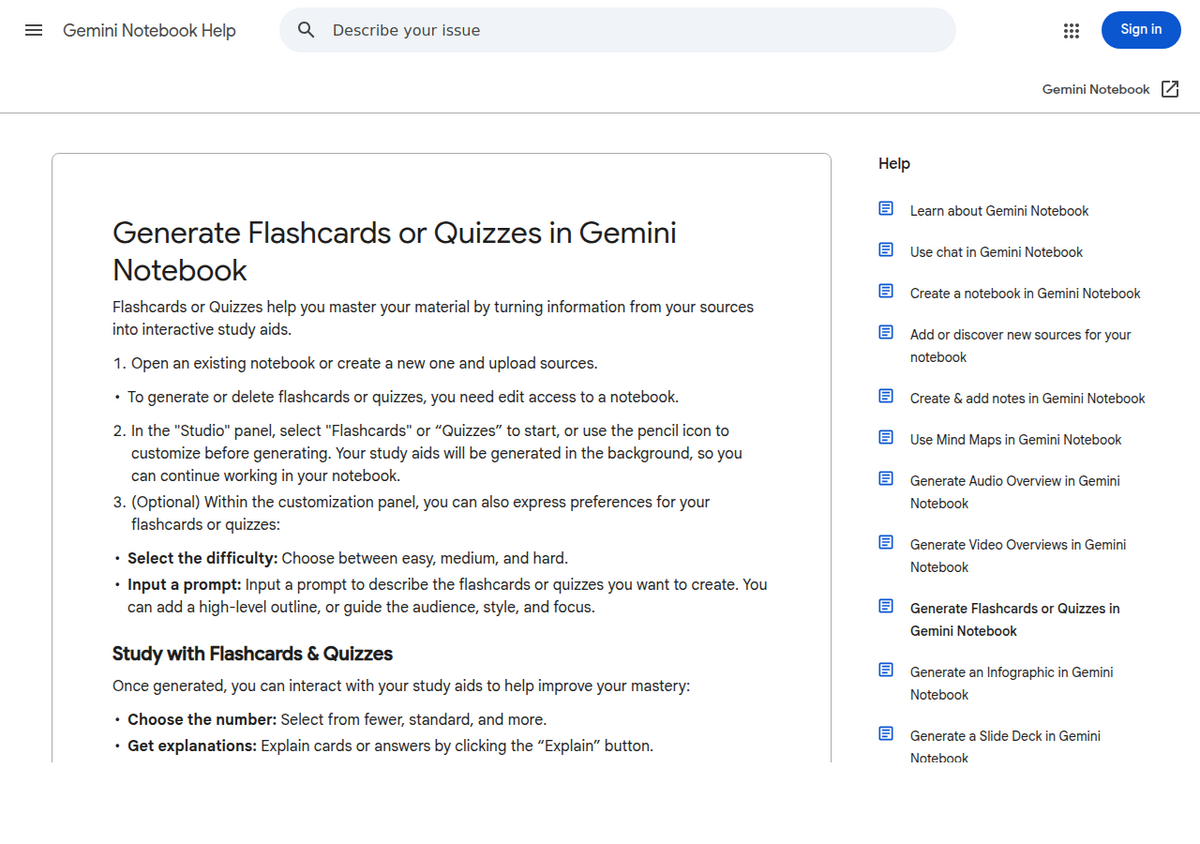Open Generate a Slide Deck in Gemini Notebook
1200x844 pixels.
tap(1005, 747)
